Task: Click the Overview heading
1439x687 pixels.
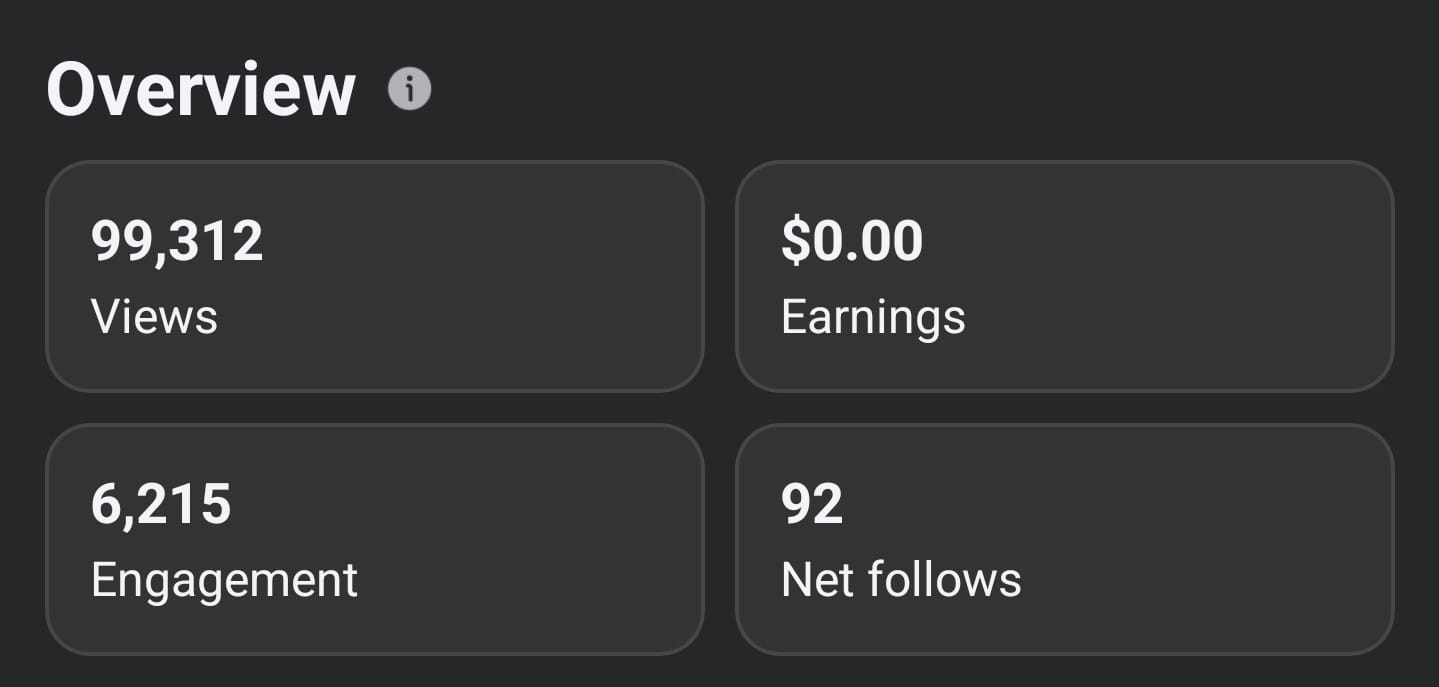Action: (201, 90)
